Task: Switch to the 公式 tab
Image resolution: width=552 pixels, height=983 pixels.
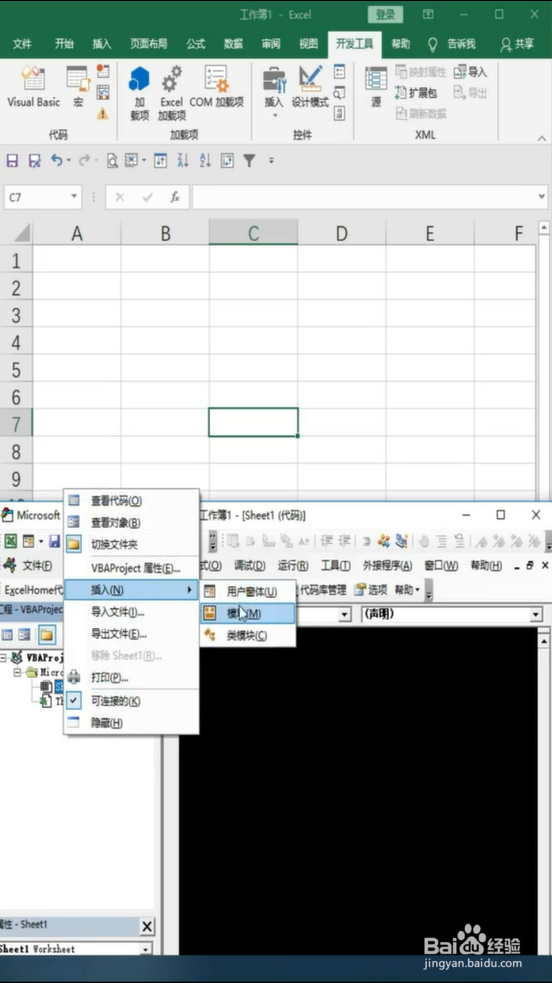Action: pos(195,44)
